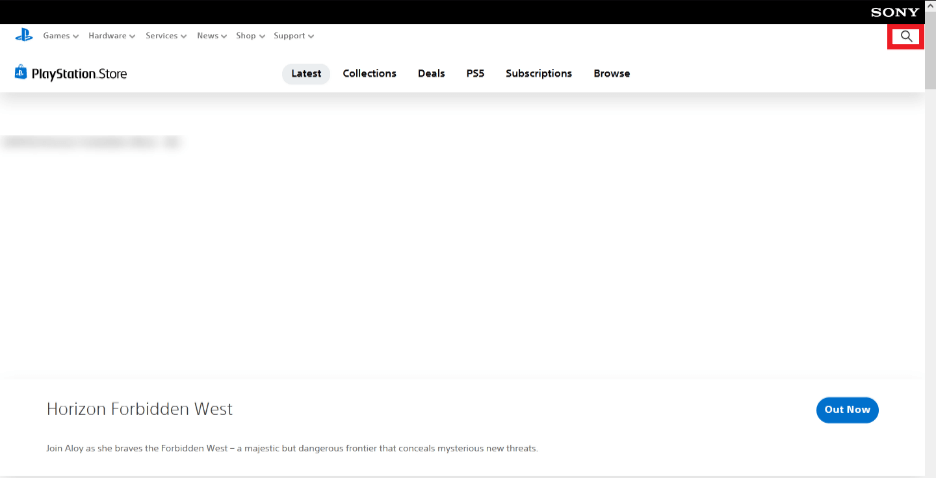The width and height of the screenshot is (936, 478).
Task: Open the Deals tab
Action: [x=431, y=73]
